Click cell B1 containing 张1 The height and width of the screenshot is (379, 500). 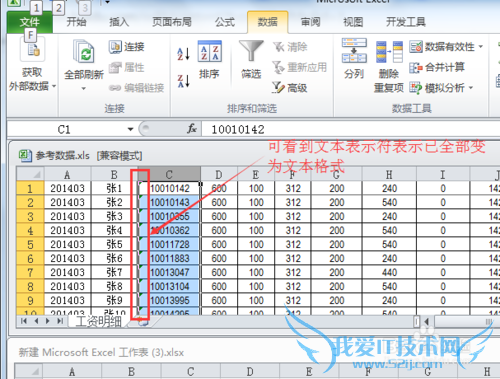click(114, 189)
